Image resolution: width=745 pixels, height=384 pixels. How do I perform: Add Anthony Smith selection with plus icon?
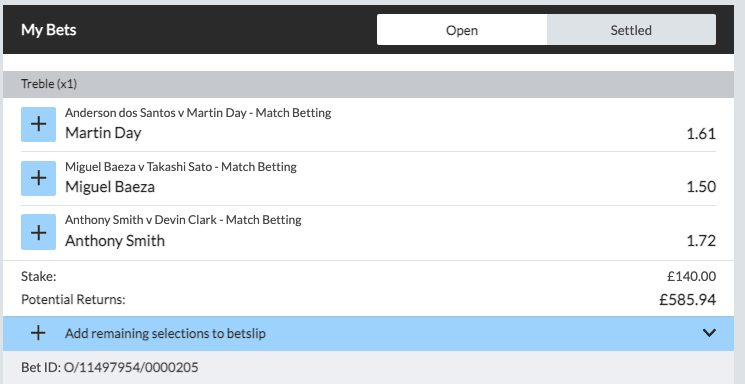38,232
